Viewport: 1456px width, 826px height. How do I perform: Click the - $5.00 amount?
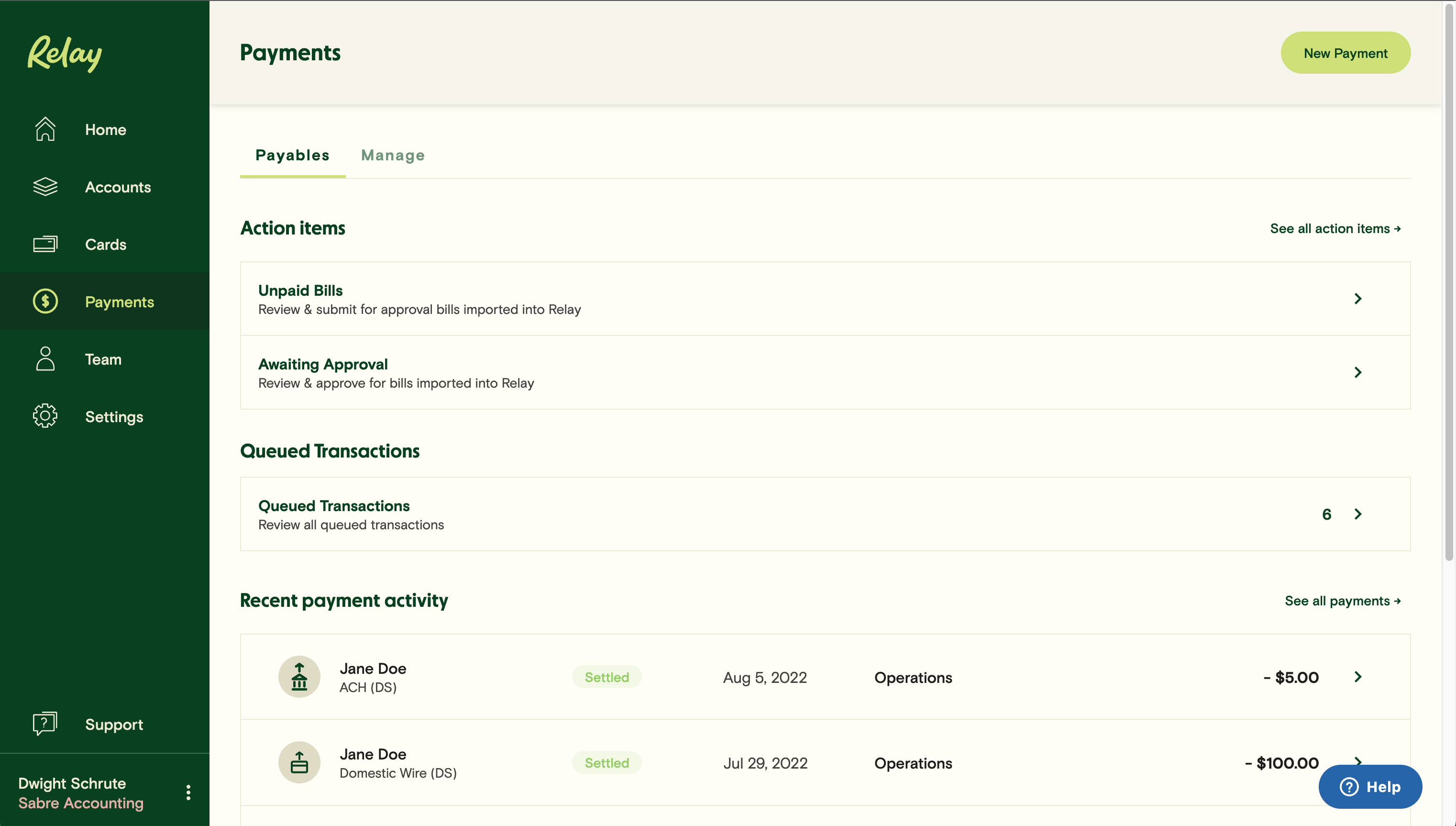(1291, 677)
